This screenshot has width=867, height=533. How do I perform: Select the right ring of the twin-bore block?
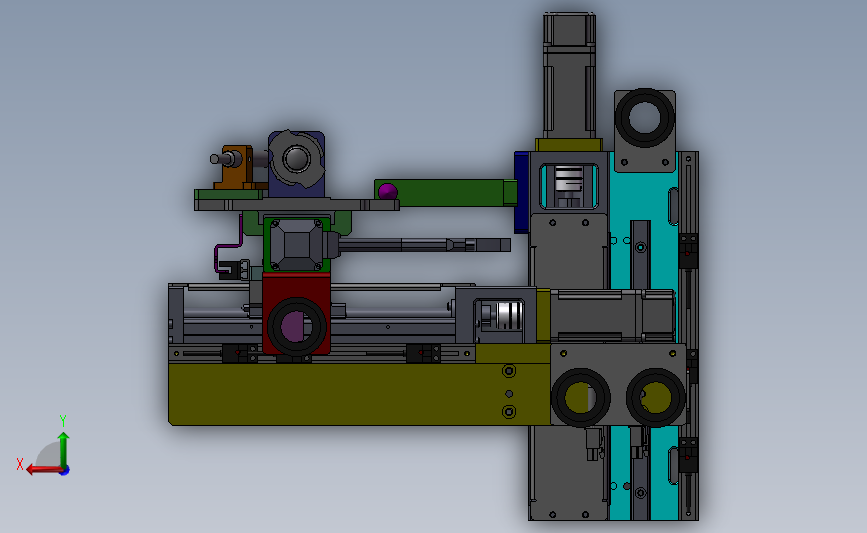pos(656,397)
